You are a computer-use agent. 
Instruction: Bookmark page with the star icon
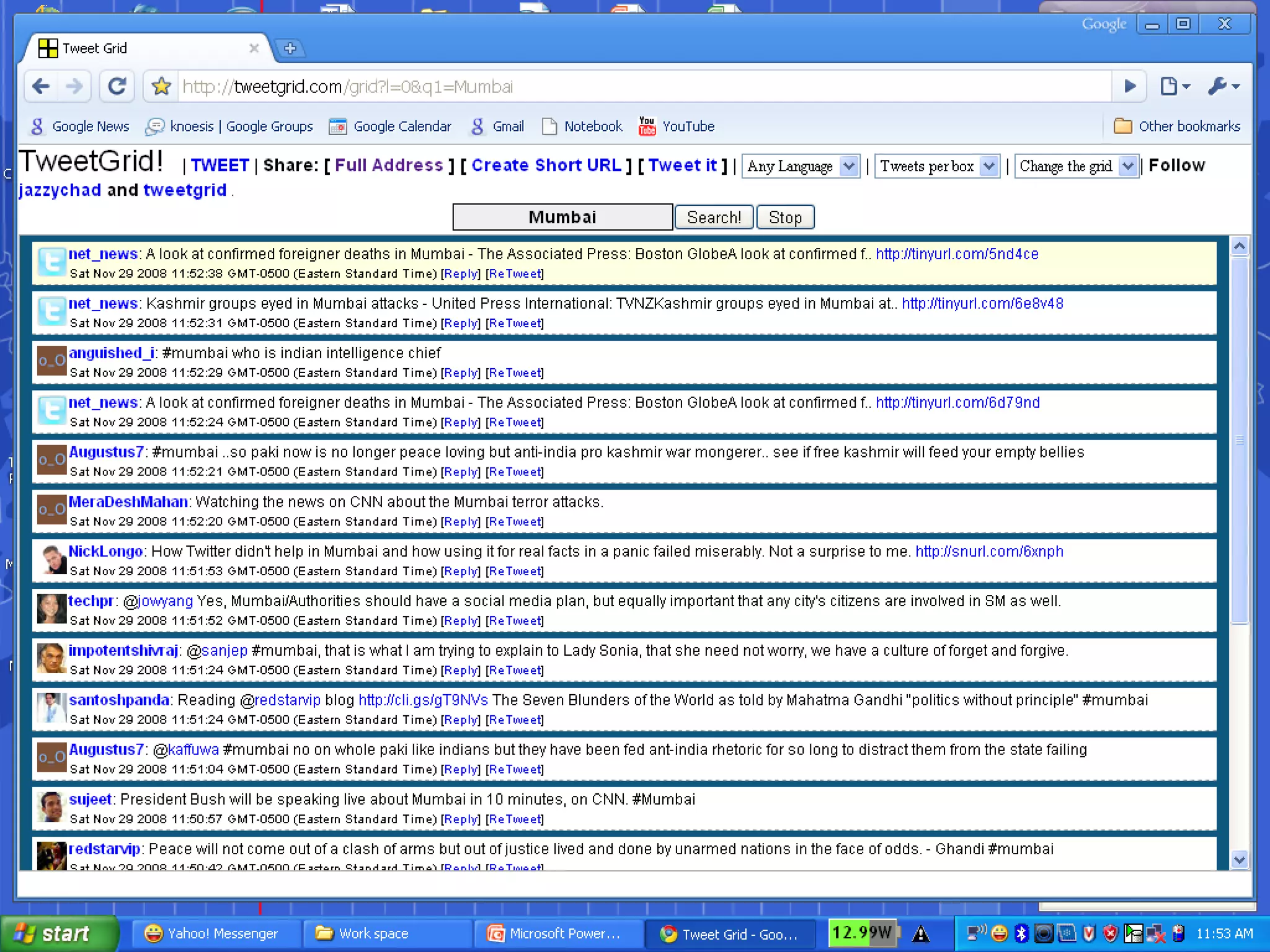coord(161,86)
